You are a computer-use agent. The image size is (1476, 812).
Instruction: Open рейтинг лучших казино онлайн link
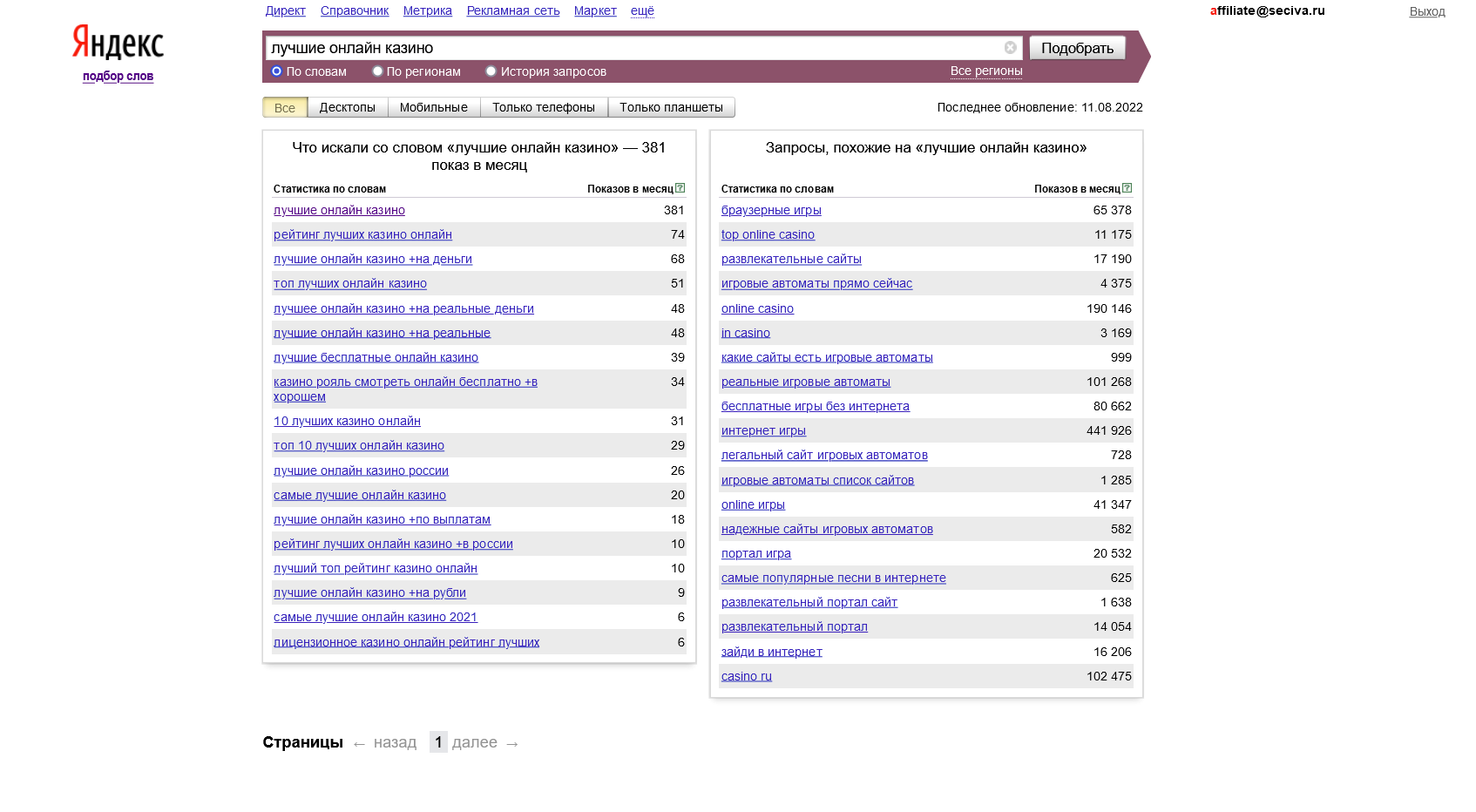coord(362,234)
